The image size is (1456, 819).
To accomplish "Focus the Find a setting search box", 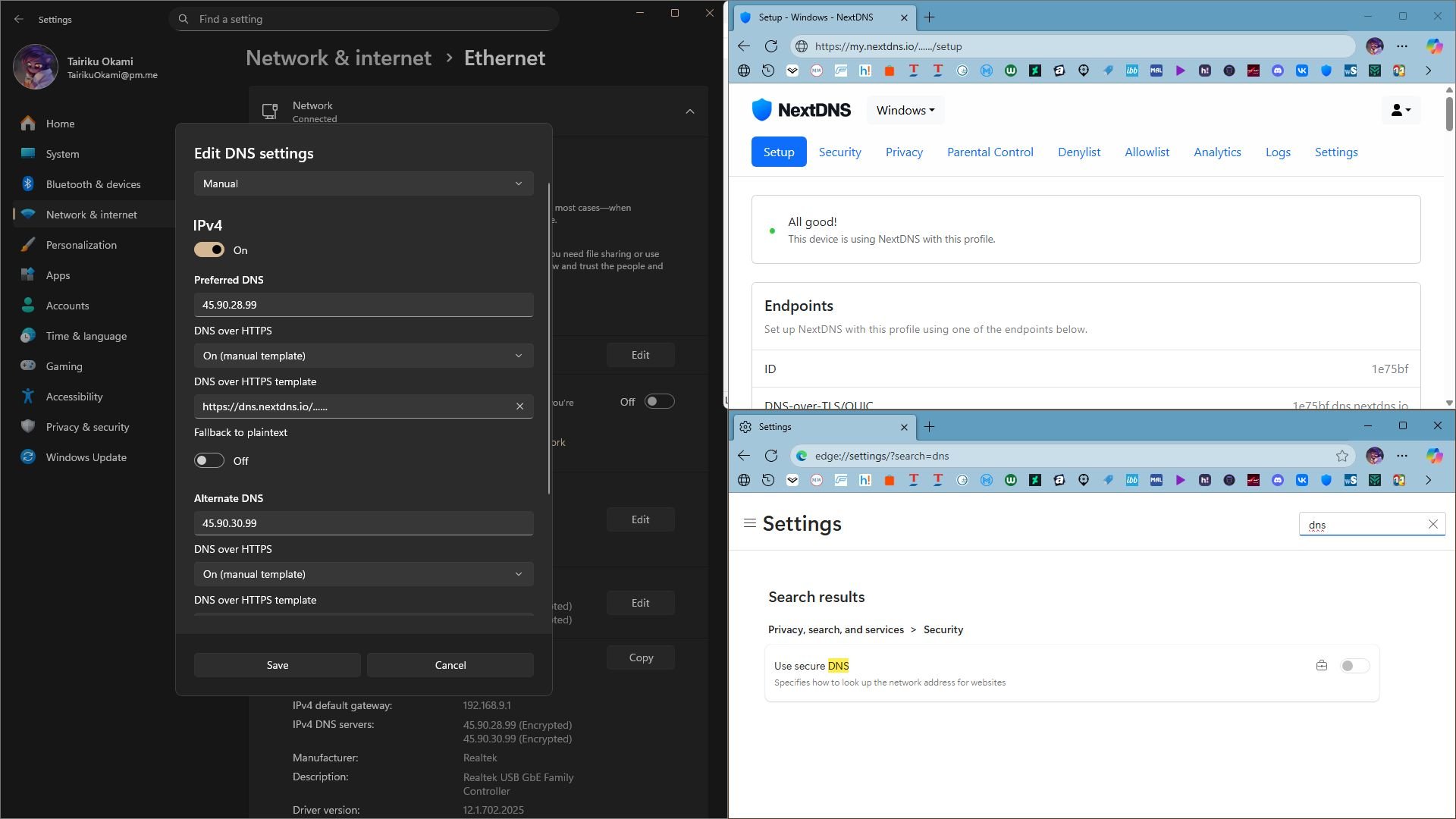I will (x=364, y=19).
